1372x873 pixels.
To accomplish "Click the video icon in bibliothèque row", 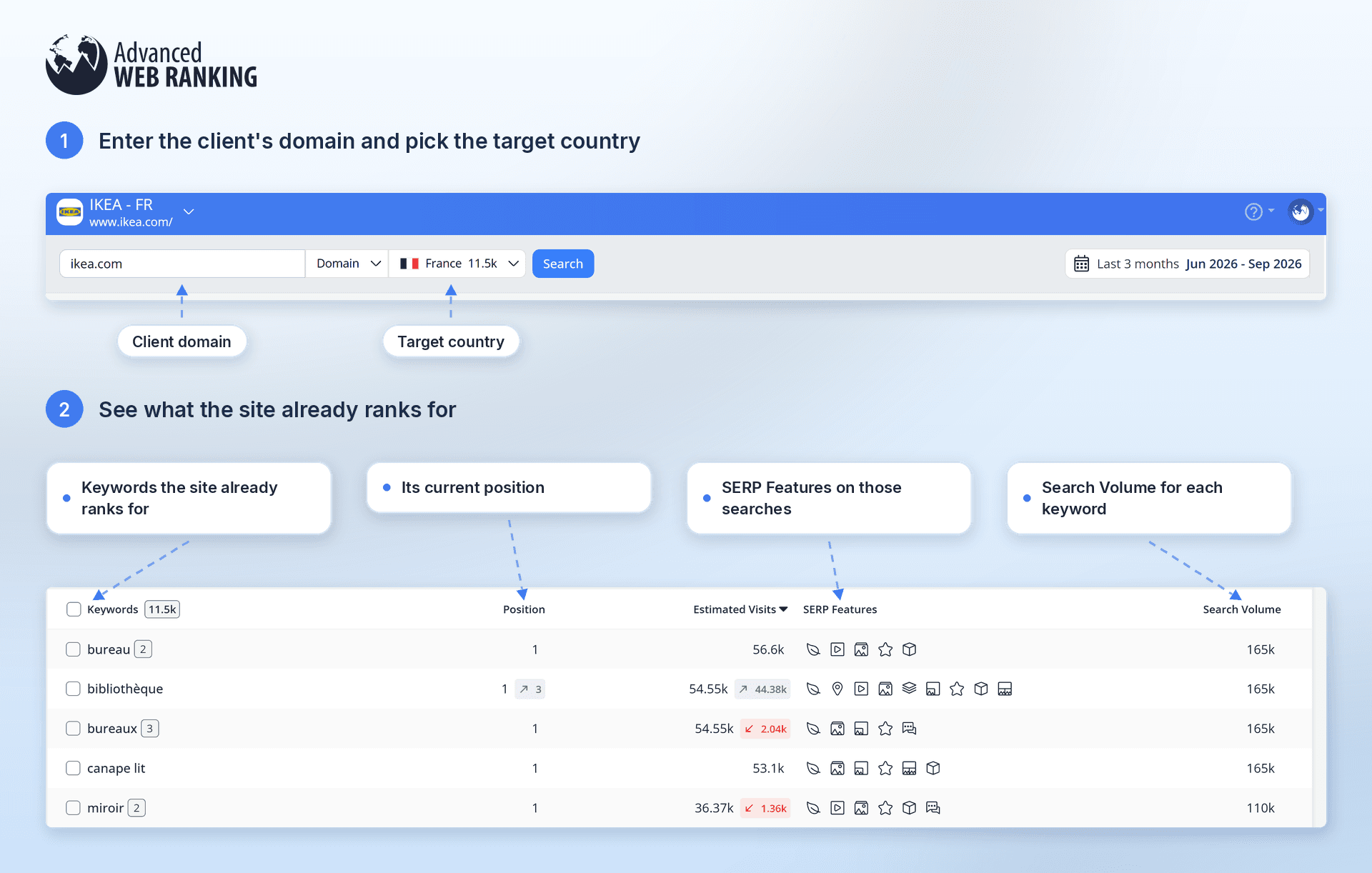I will click(861, 689).
